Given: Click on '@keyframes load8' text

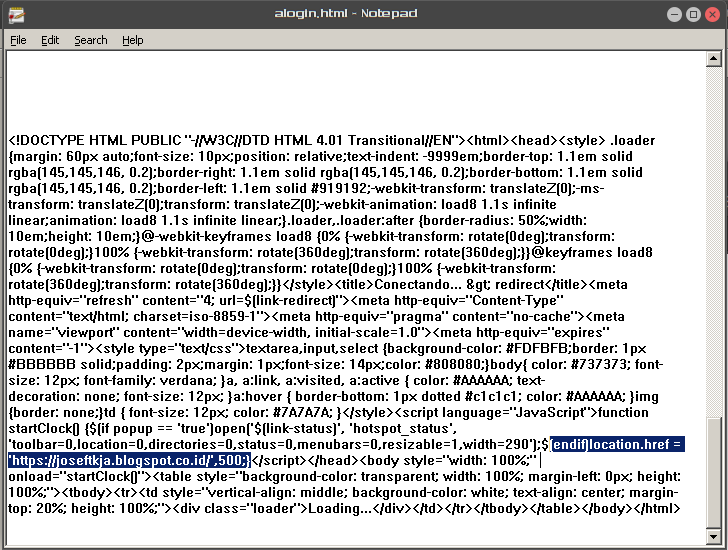Looking at the screenshot, I should point(592,252).
